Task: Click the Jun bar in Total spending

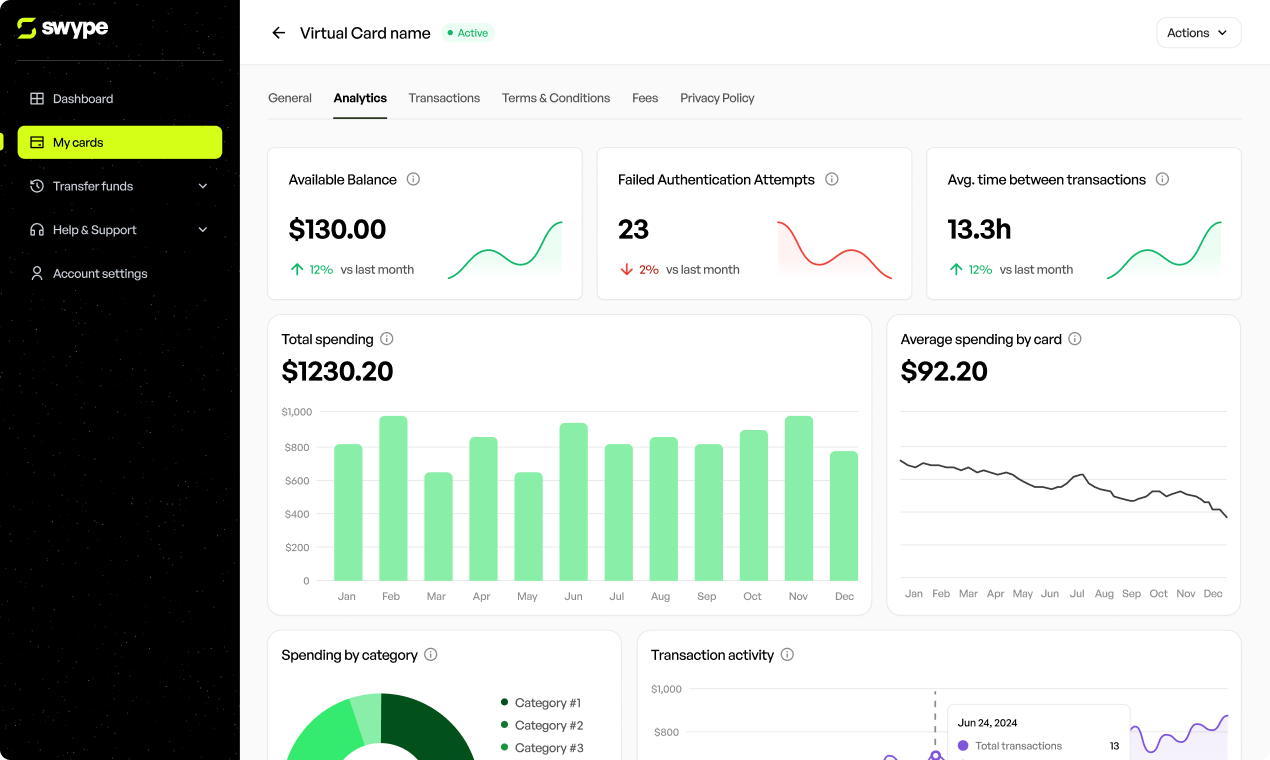Action: tap(573, 502)
